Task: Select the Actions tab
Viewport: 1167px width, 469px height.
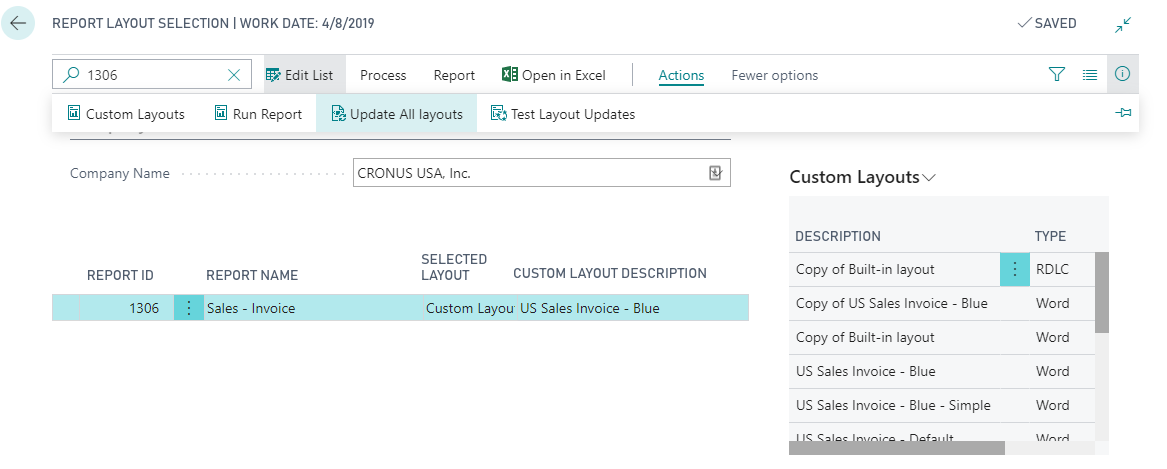Action: (x=681, y=75)
